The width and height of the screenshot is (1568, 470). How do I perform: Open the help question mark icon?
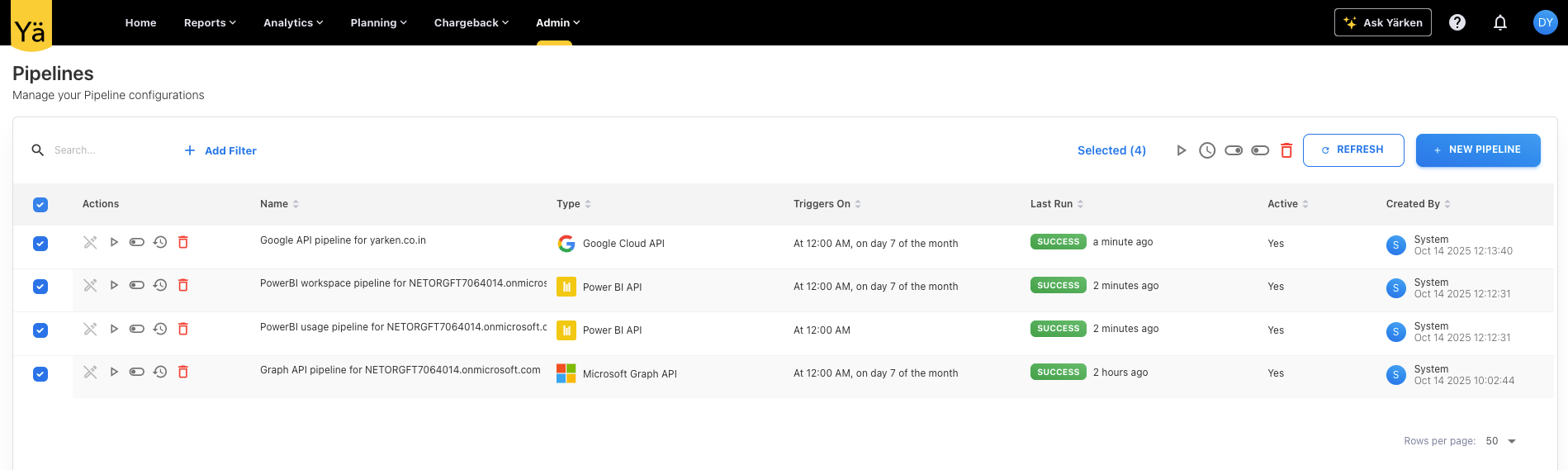[x=1457, y=22]
